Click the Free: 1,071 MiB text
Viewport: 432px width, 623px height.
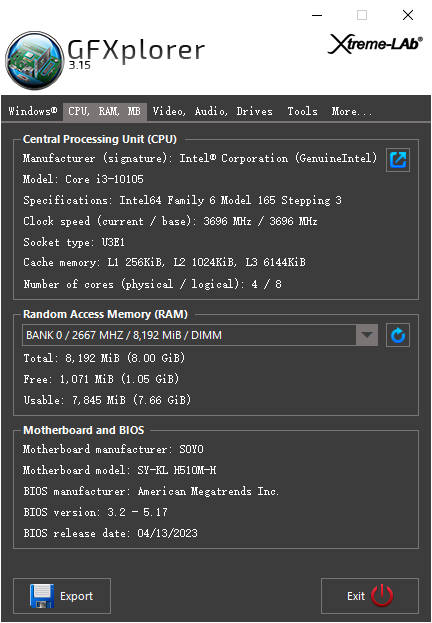tap(101, 379)
